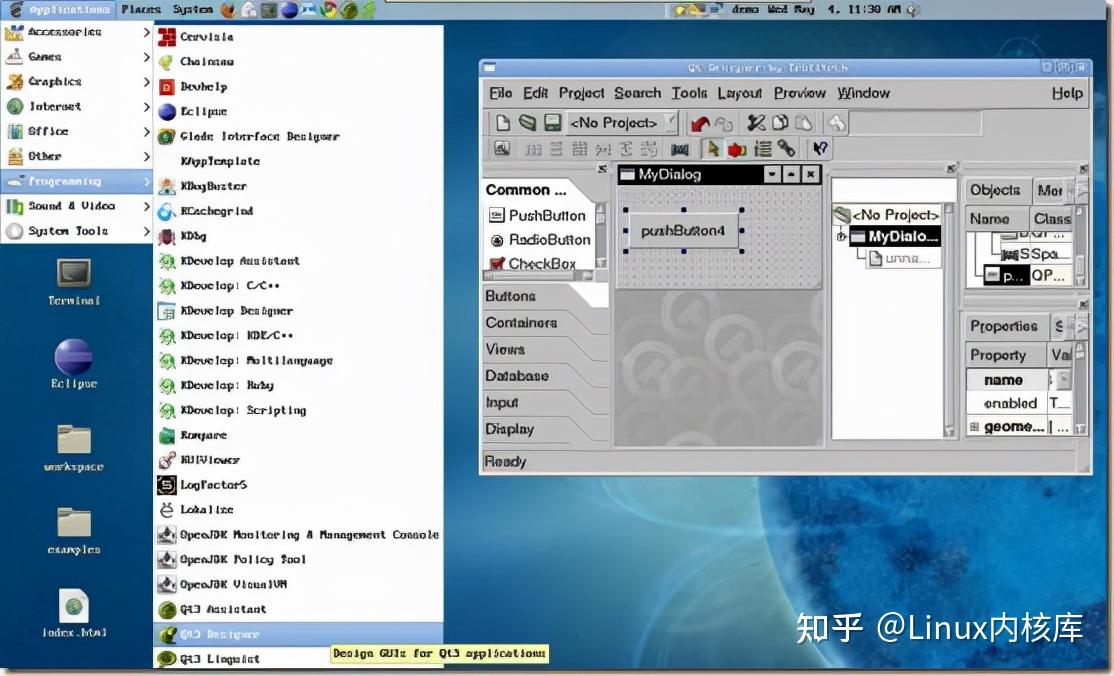Select the Pointer tool in the toolbar
Image resolution: width=1114 pixels, height=676 pixels.
[x=712, y=149]
